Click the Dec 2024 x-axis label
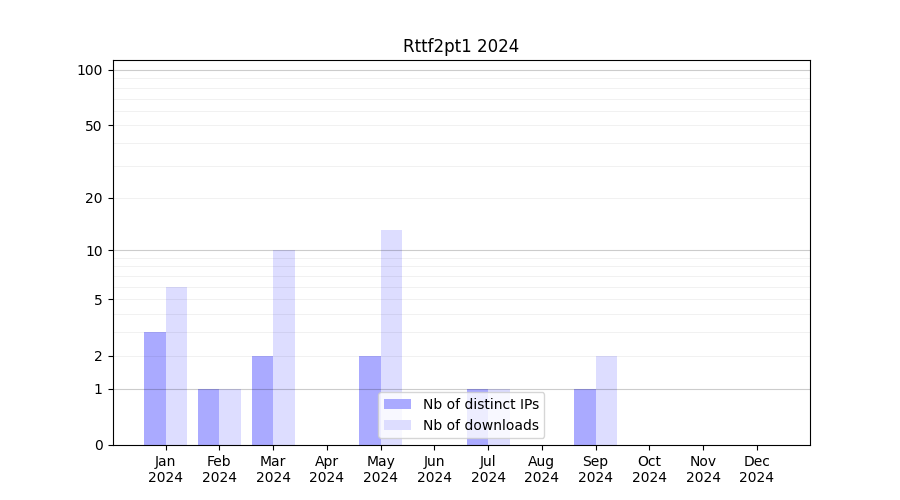Screen dimensions: 900x500 756,469
